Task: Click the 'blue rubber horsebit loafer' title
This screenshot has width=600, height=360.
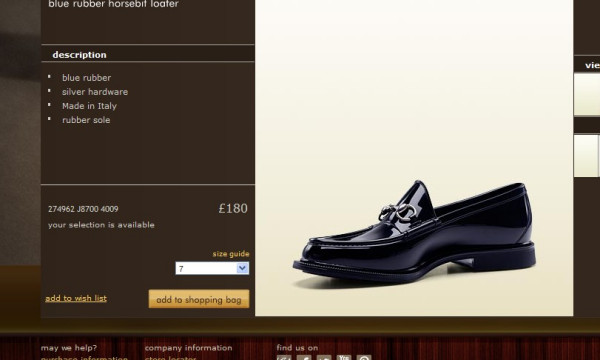Action: tap(113, 4)
